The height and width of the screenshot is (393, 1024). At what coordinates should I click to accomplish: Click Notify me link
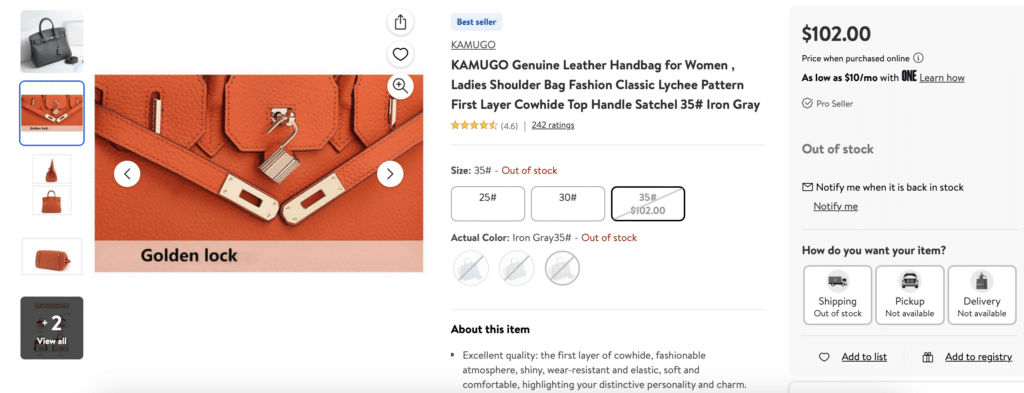(x=835, y=206)
